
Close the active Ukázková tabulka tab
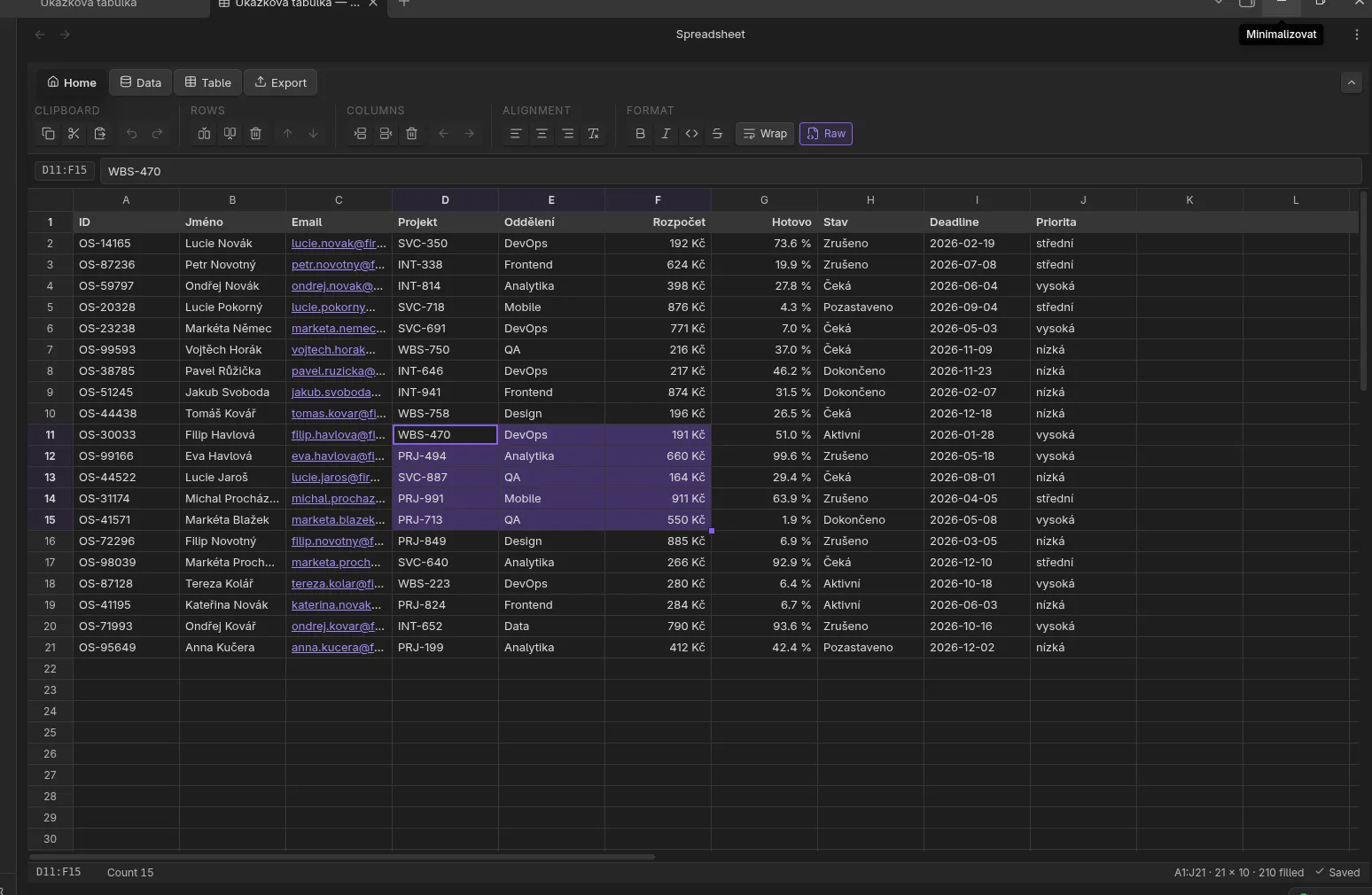click(x=373, y=4)
